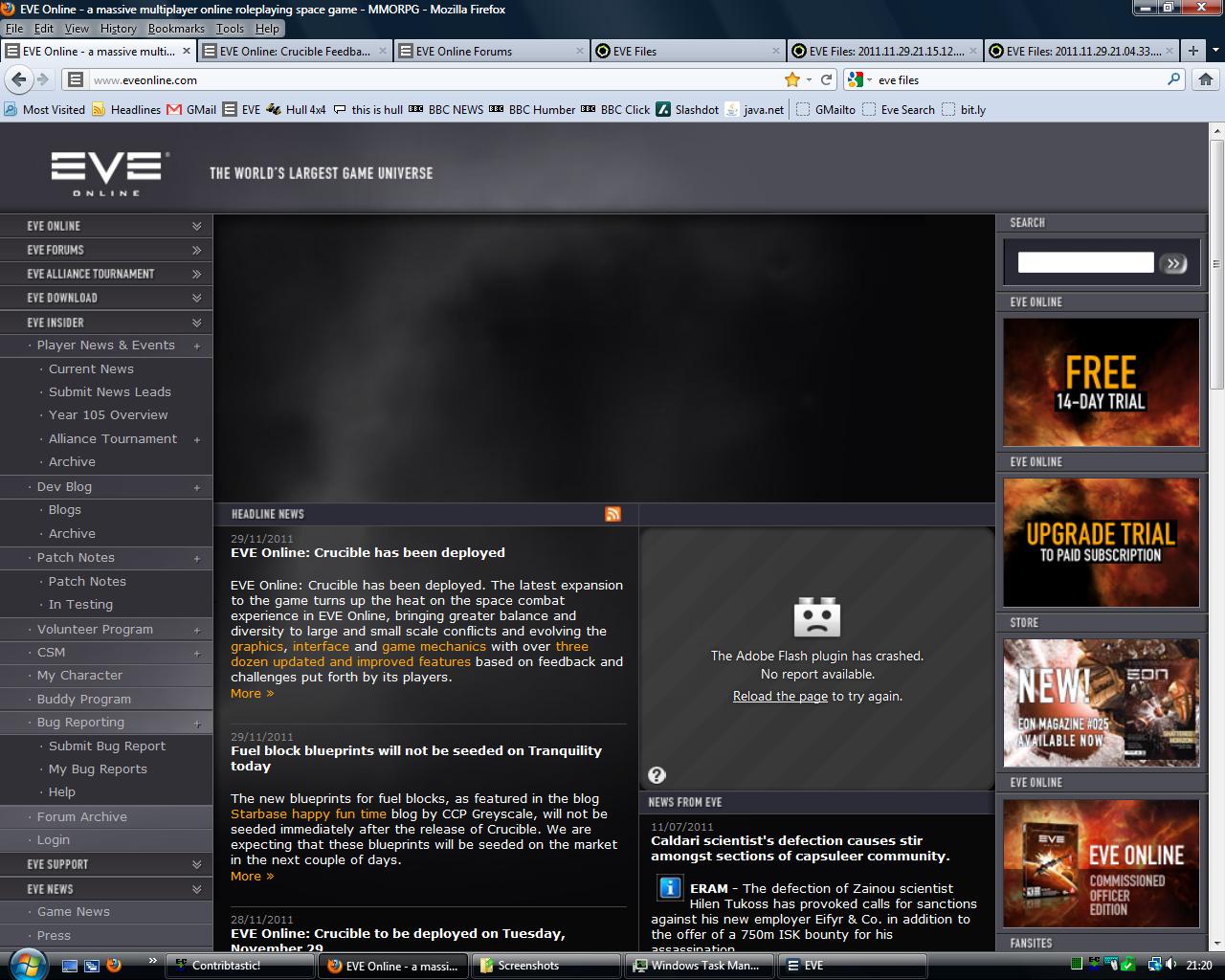Click the Firefox vertical scrollbar thumb

[x=1216, y=263]
